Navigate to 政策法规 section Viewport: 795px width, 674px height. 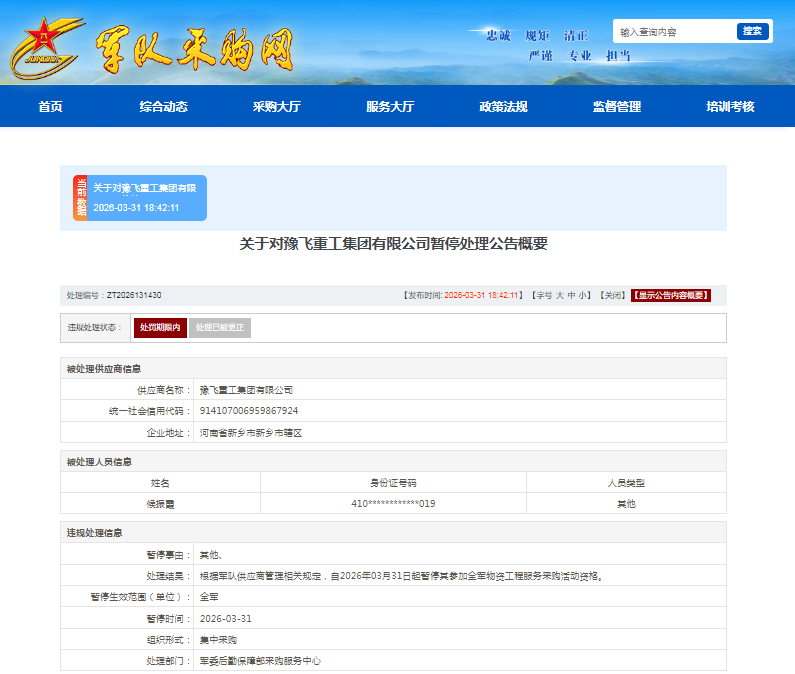(x=503, y=107)
